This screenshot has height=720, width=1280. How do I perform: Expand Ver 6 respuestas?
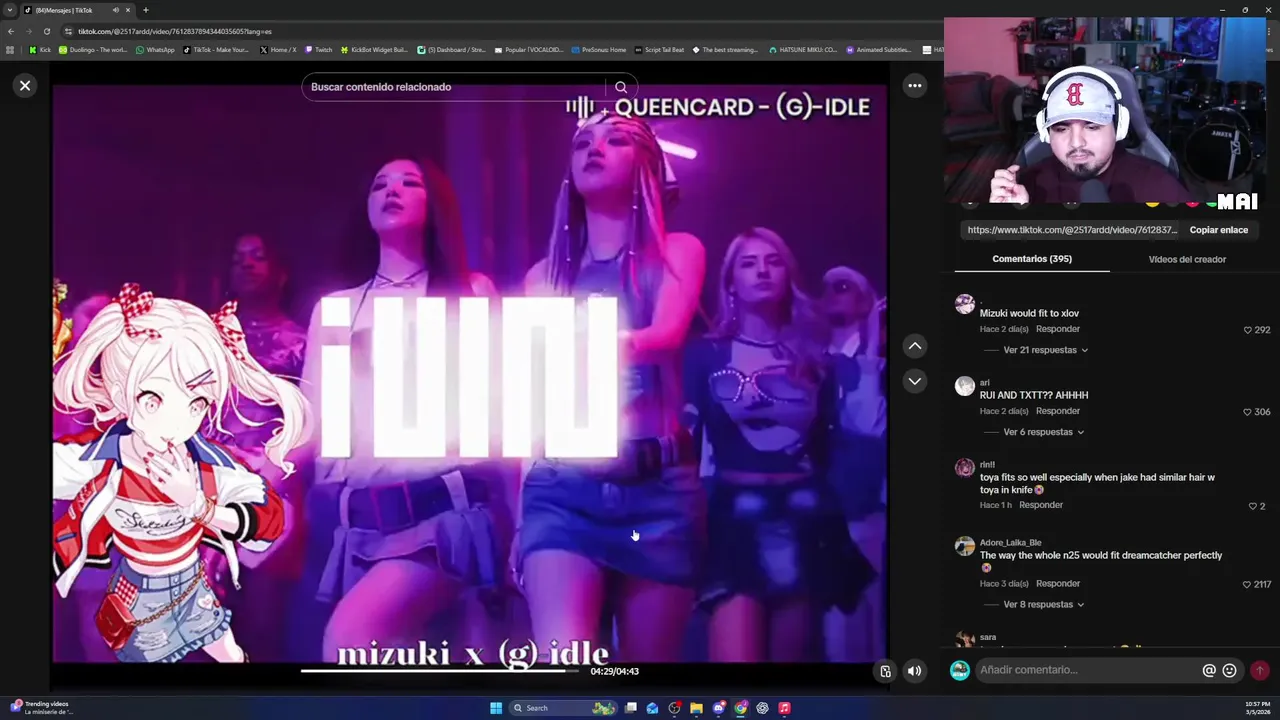coord(1043,432)
